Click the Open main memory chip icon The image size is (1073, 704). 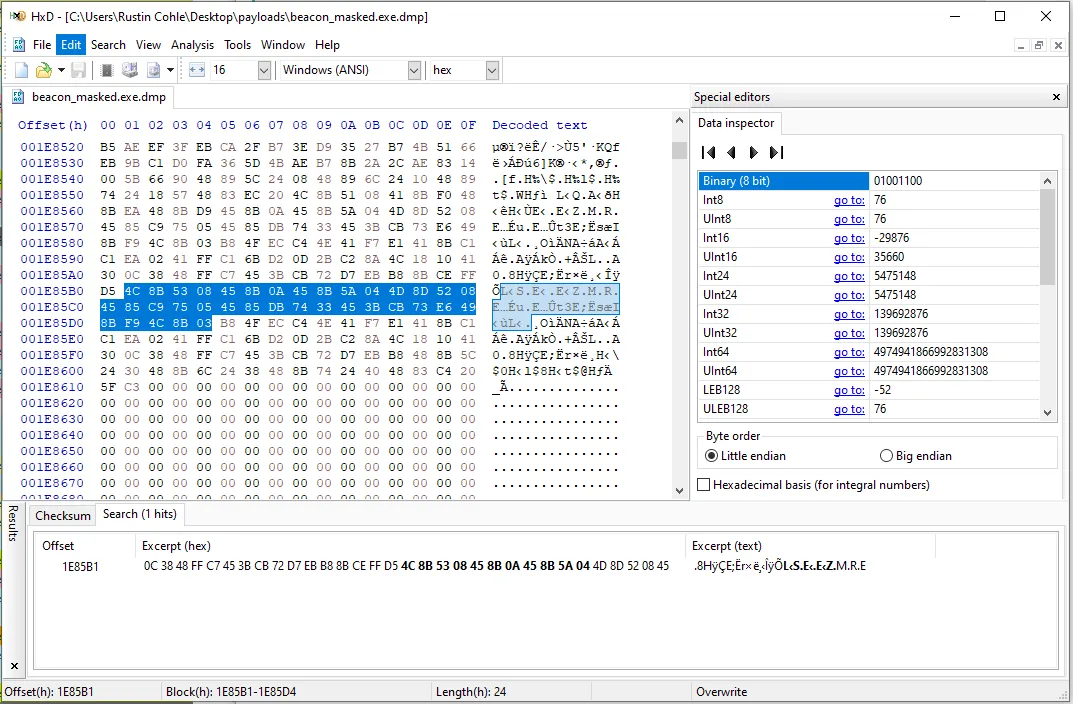(107, 70)
